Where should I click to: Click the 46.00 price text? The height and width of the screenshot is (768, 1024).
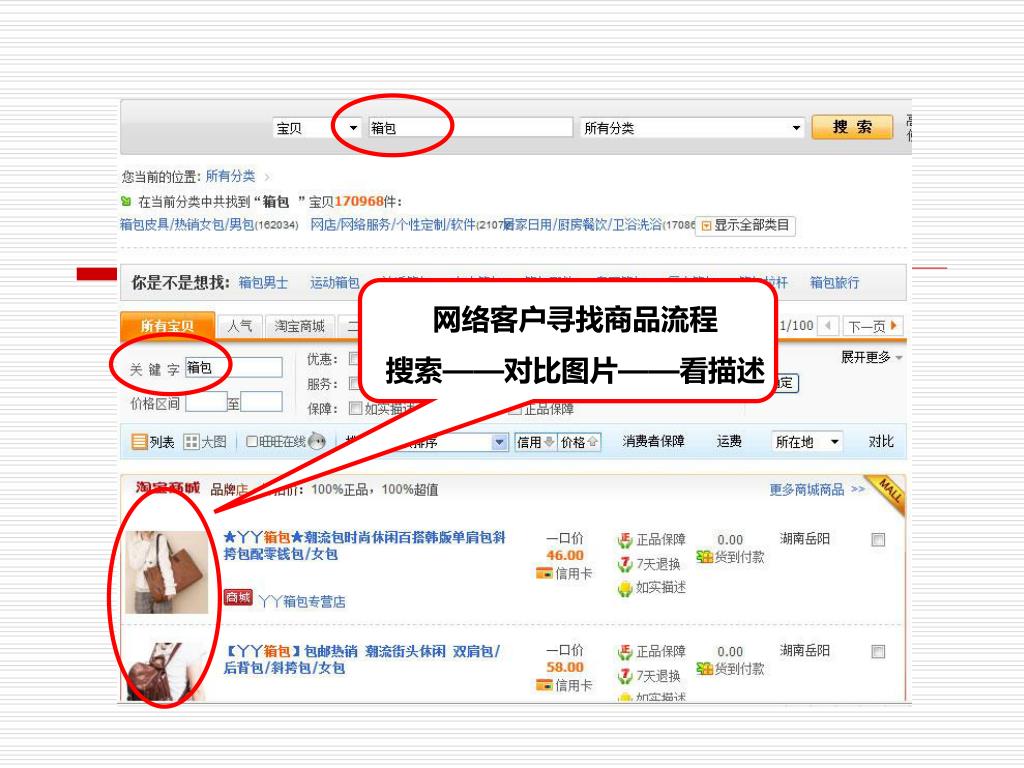565,556
